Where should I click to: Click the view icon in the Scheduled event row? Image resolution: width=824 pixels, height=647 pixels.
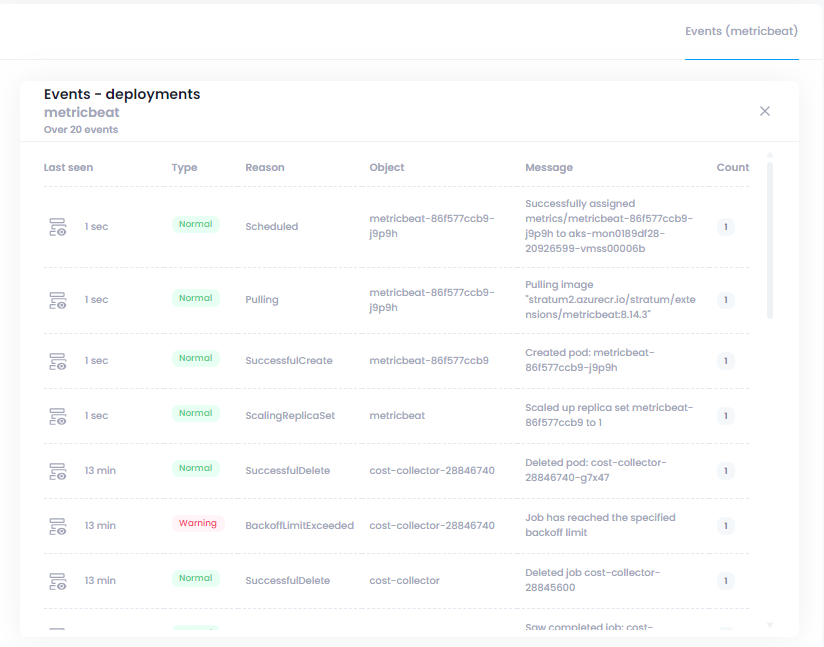click(58, 227)
